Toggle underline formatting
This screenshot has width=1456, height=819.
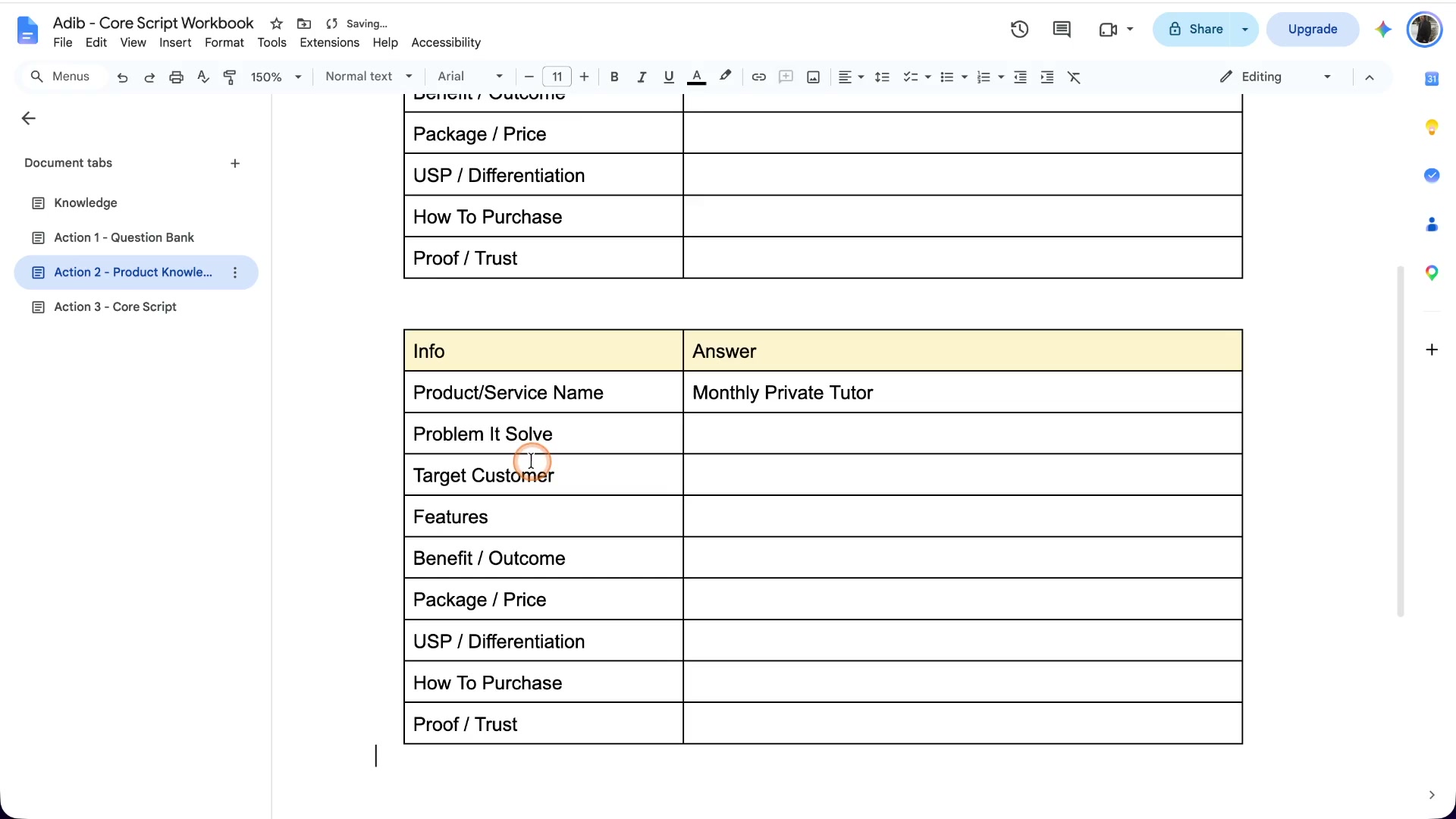668,77
